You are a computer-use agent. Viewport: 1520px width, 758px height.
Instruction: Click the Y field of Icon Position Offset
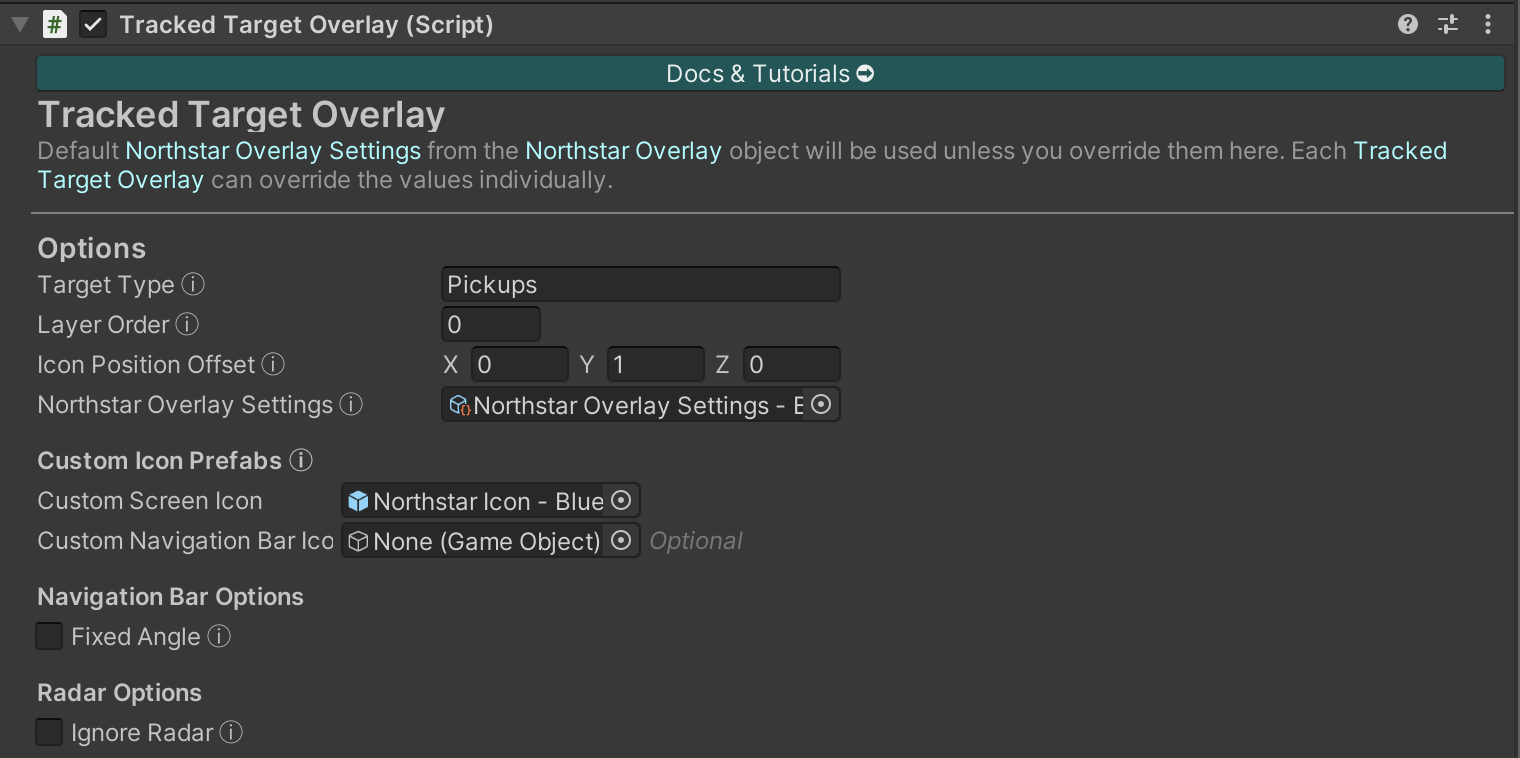pos(655,365)
